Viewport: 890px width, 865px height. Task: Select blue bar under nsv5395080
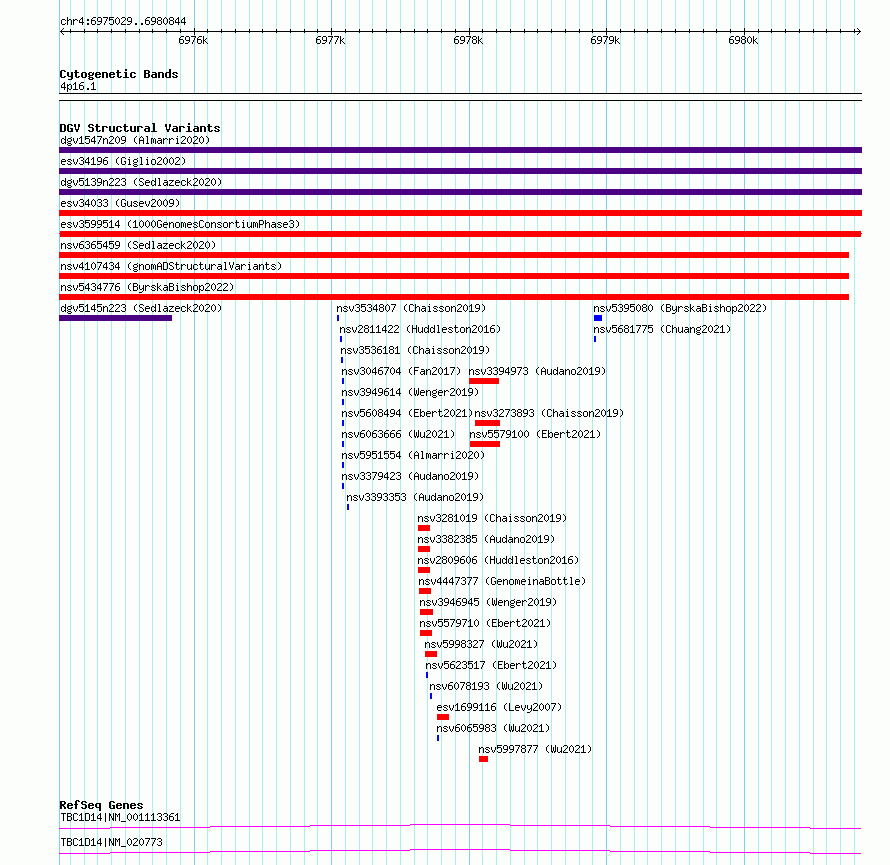click(x=598, y=318)
